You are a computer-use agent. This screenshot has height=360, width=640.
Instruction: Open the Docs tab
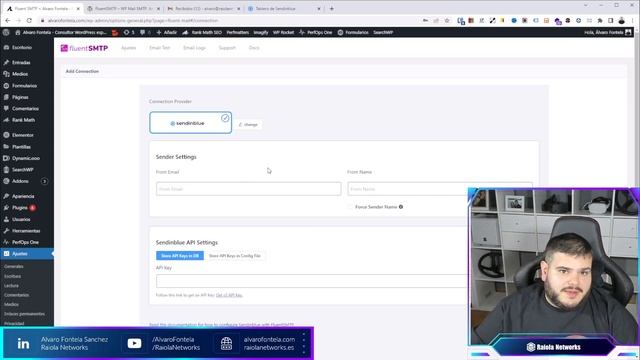tap(254, 48)
